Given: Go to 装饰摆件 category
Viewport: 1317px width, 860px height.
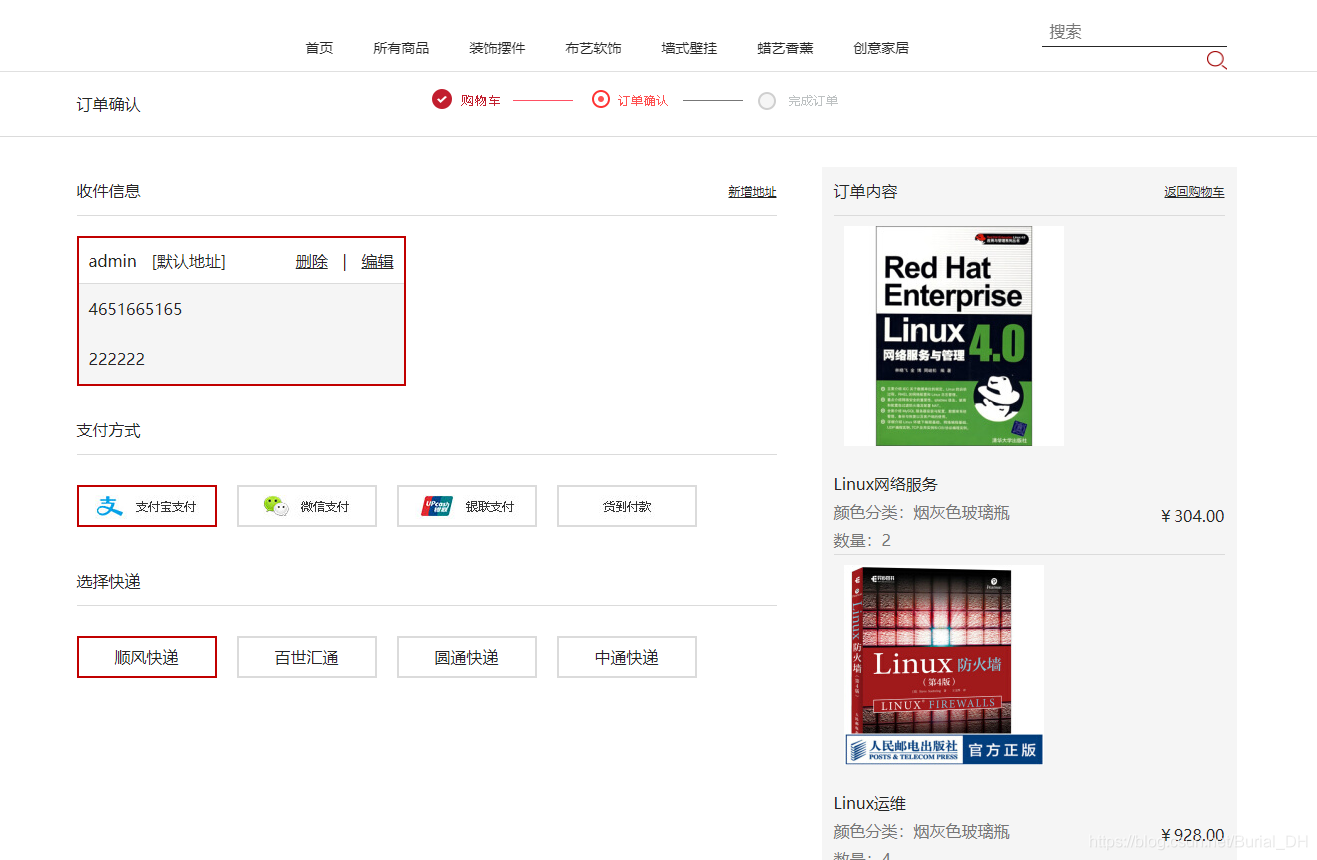Looking at the screenshot, I should click(x=497, y=48).
